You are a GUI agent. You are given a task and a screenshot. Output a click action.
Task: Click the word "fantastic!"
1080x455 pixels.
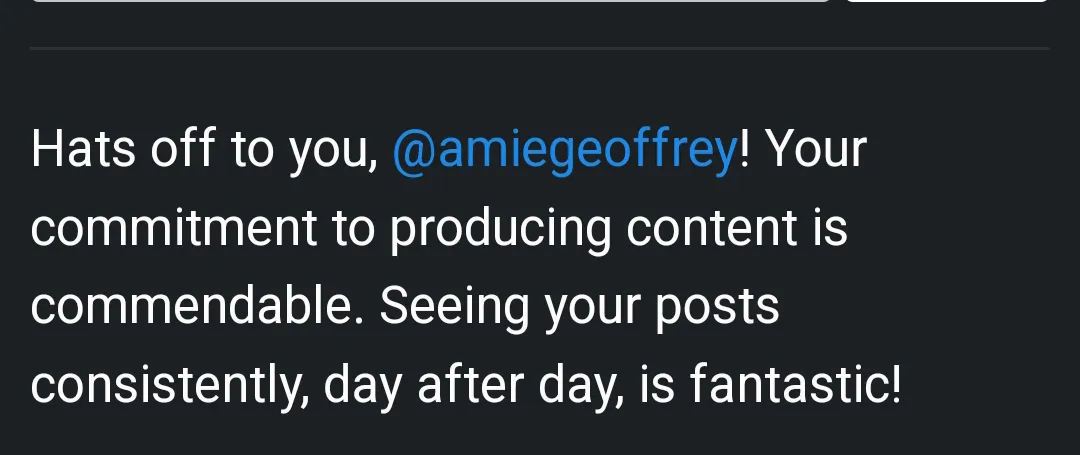pyautogui.click(x=795, y=384)
